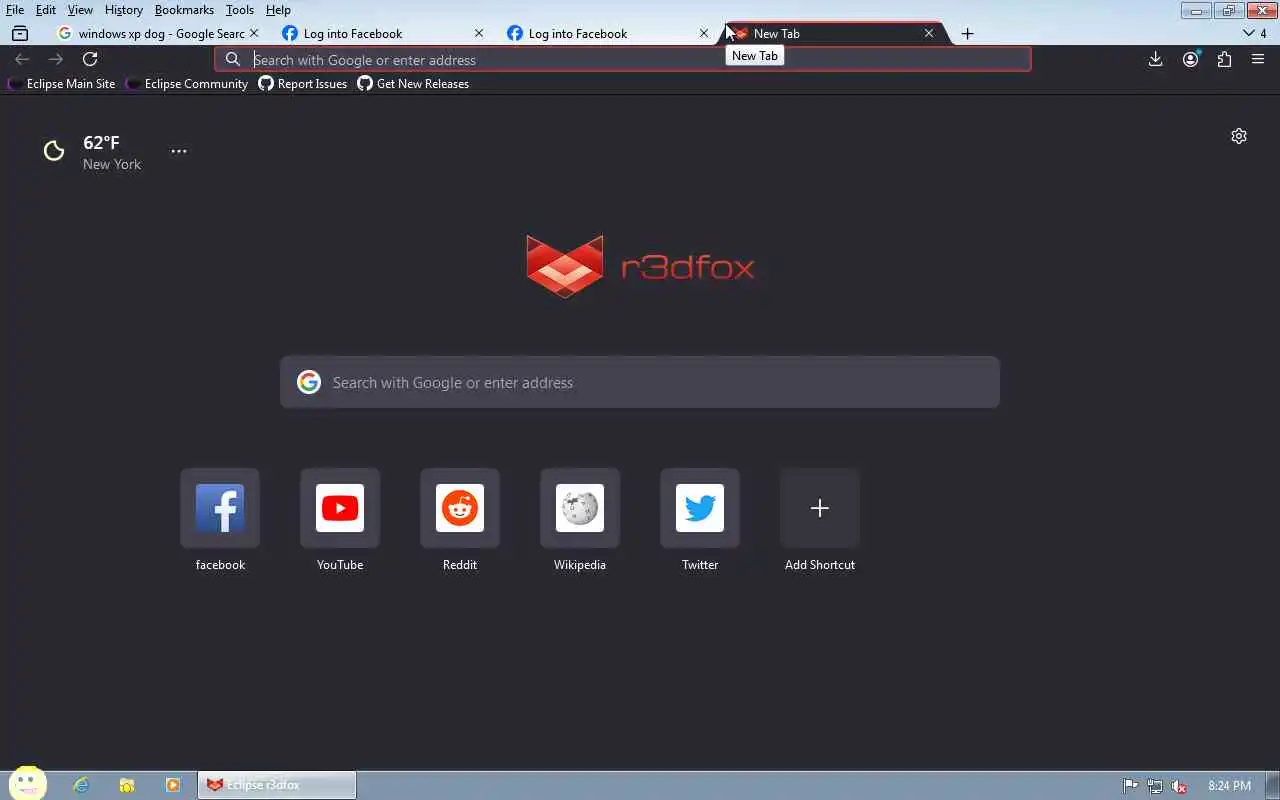Open the Extensions puzzle icon
1280x800 pixels.
pos(1224,60)
